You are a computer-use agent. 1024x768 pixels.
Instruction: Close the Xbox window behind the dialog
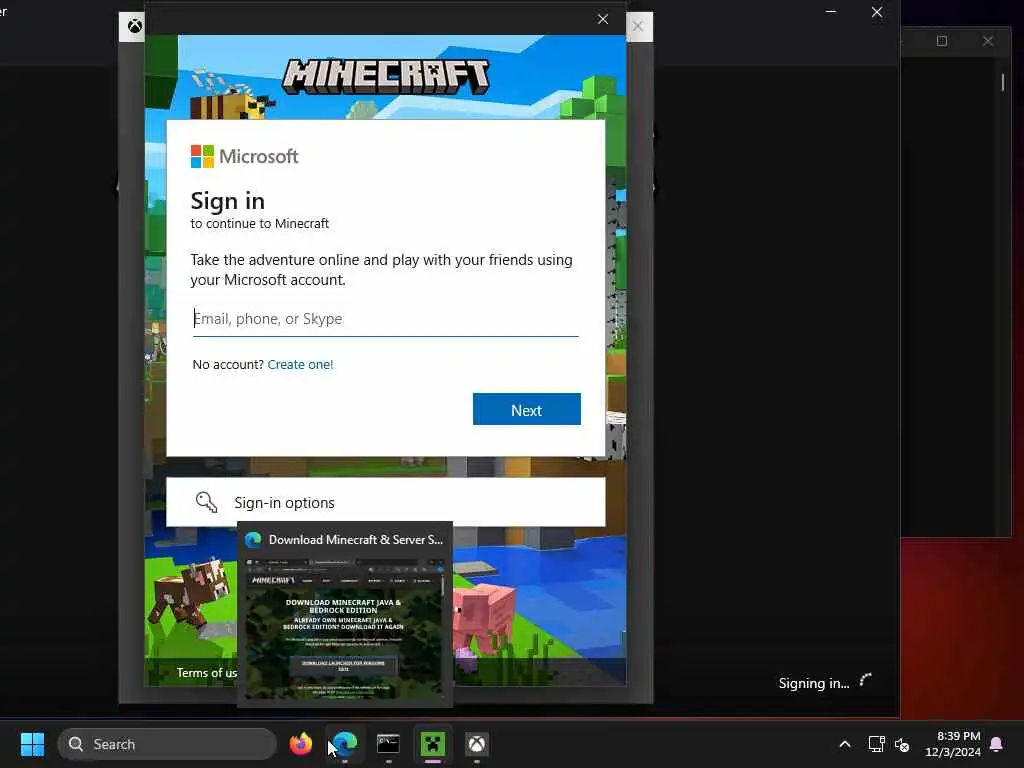coord(638,26)
